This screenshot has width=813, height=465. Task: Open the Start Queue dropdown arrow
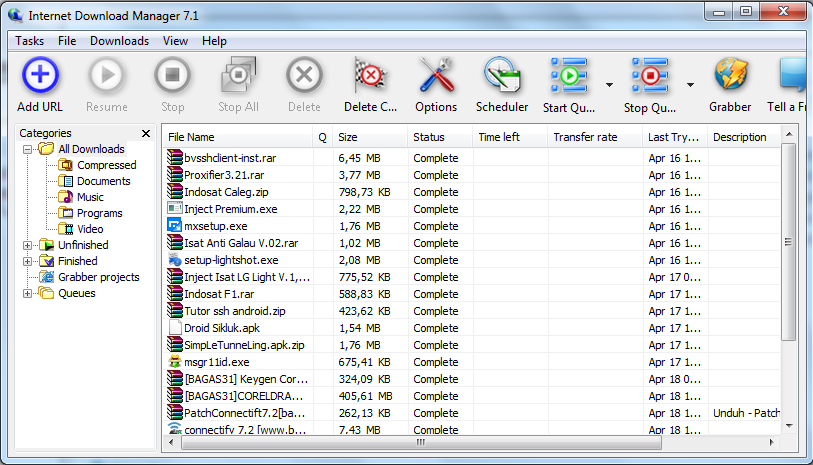(609, 84)
